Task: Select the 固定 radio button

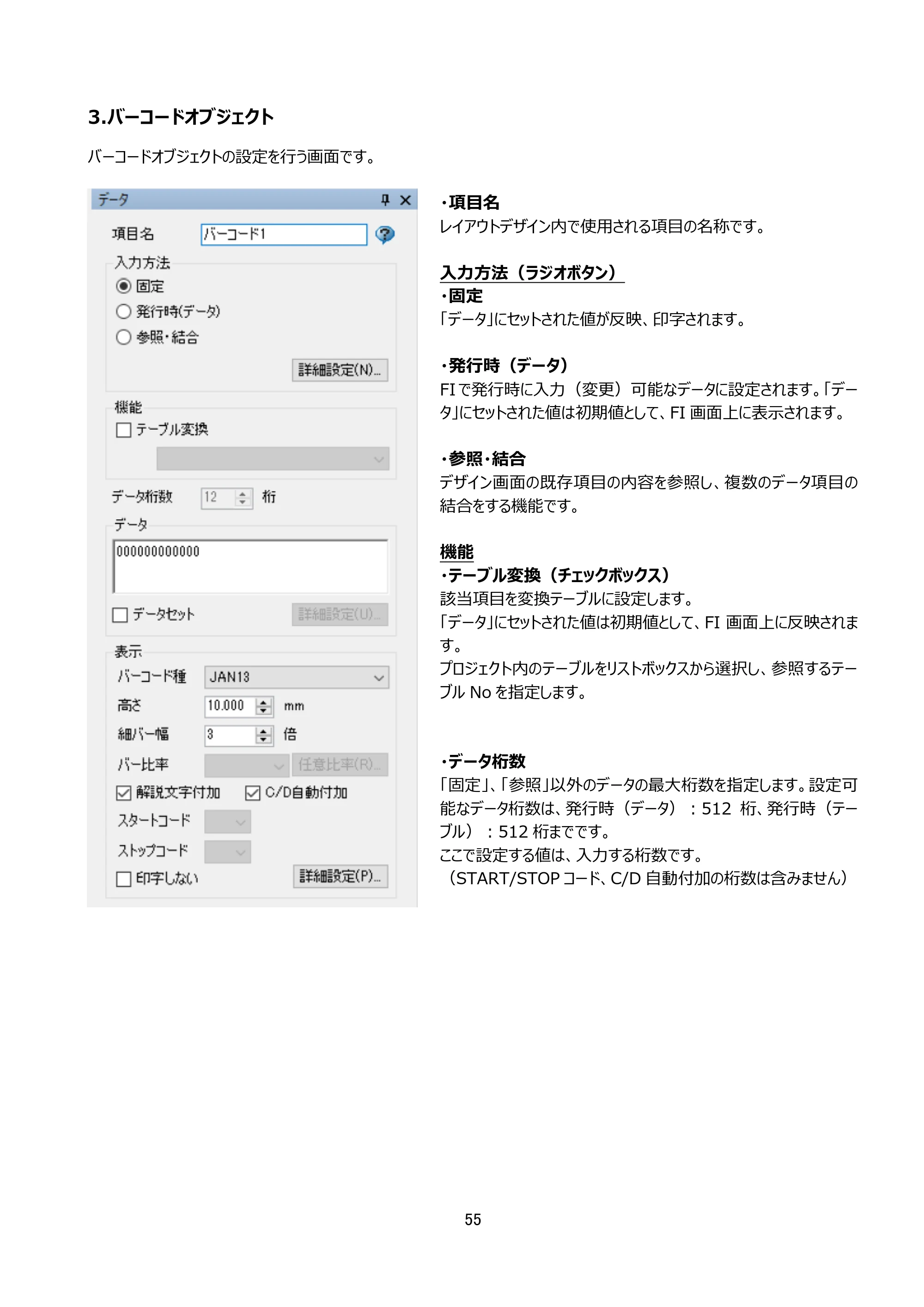Action: 123,286
